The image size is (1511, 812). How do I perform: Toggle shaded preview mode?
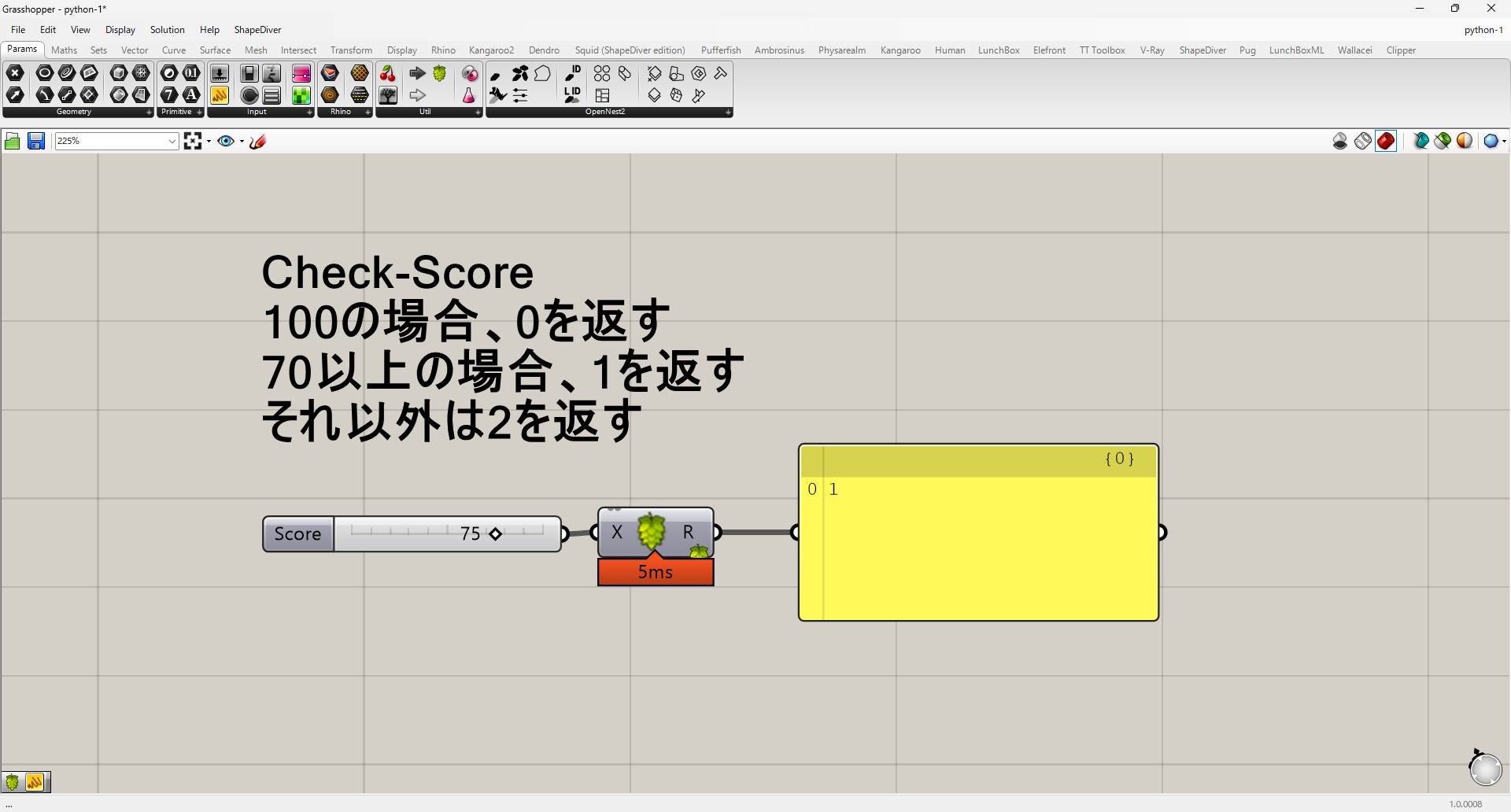pos(1386,141)
